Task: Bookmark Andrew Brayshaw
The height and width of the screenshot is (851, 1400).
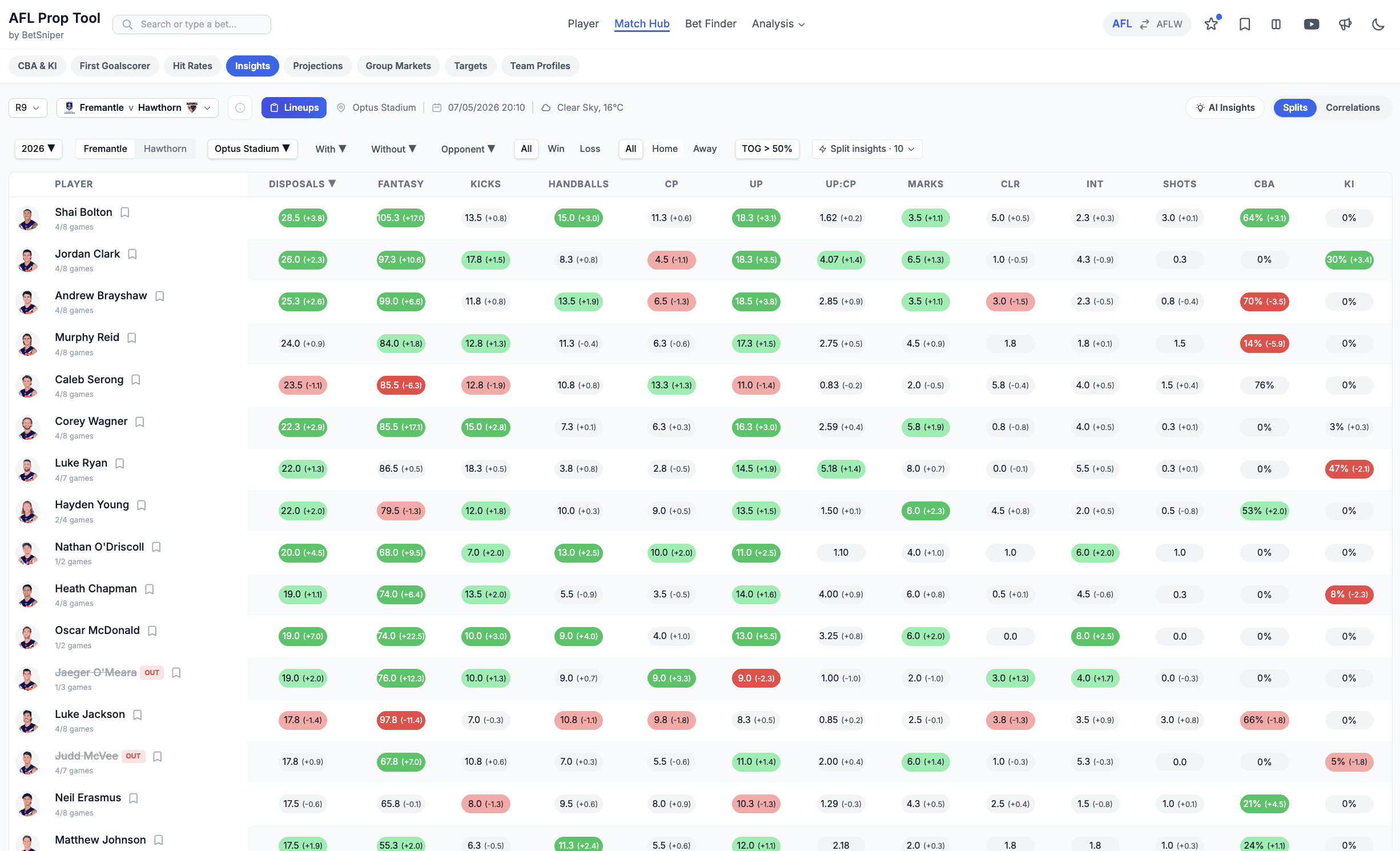Action: click(x=160, y=296)
